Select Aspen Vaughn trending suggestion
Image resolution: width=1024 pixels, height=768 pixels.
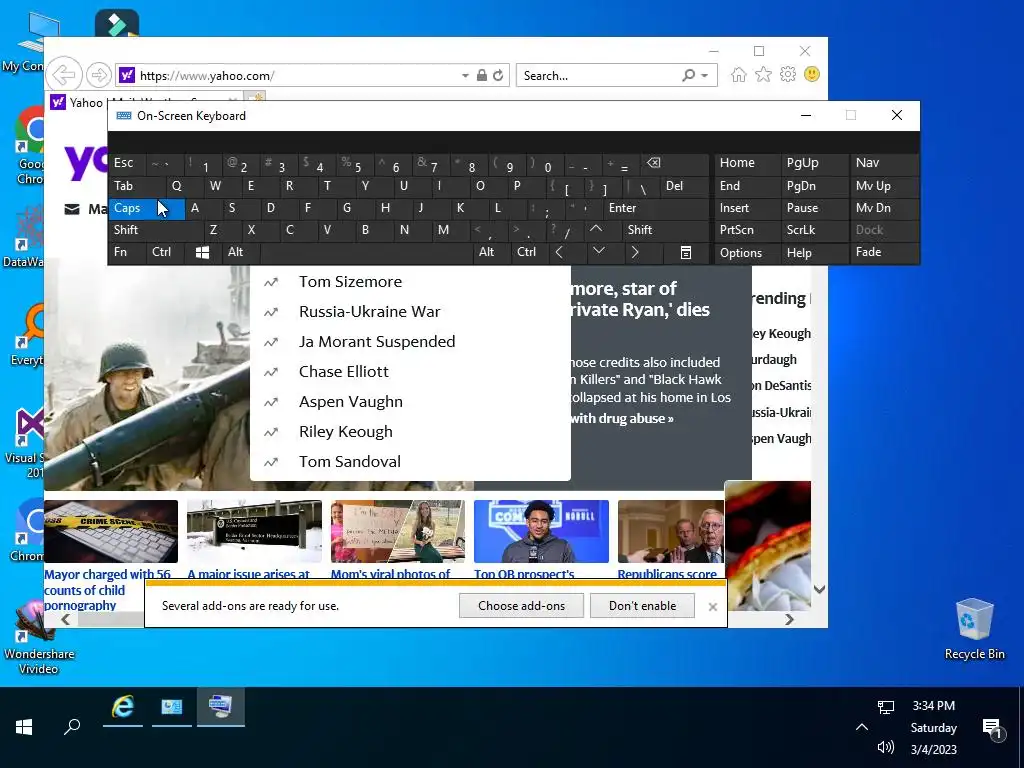click(x=410, y=402)
